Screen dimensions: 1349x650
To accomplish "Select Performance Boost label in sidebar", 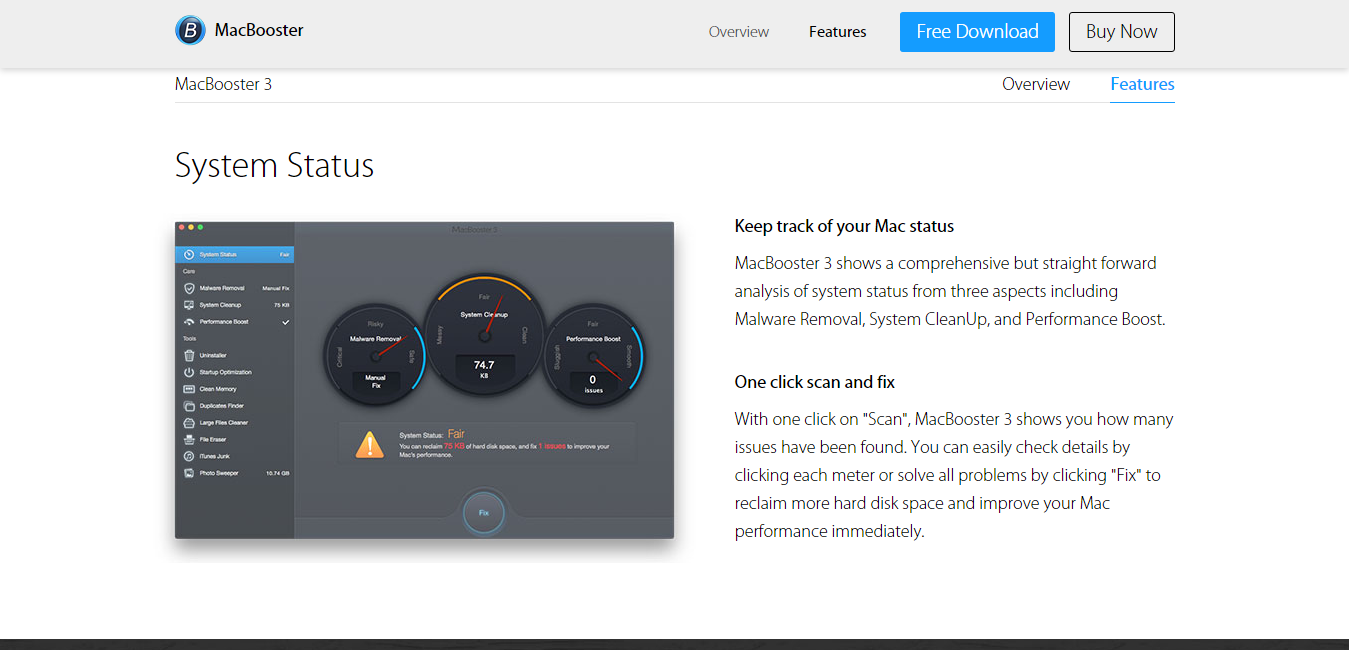I will [x=224, y=322].
